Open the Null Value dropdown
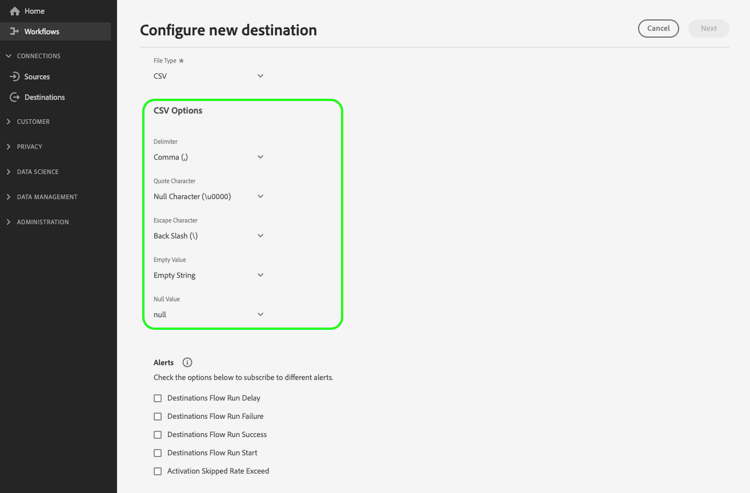The height and width of the screenshot is (493, 750). [x=209, y=315]
